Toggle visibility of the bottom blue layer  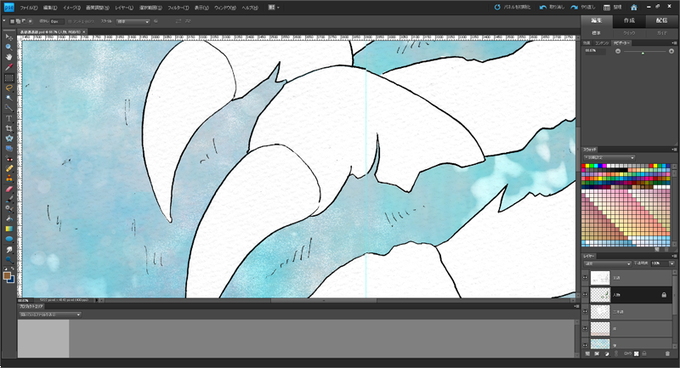tap(585, 345)
